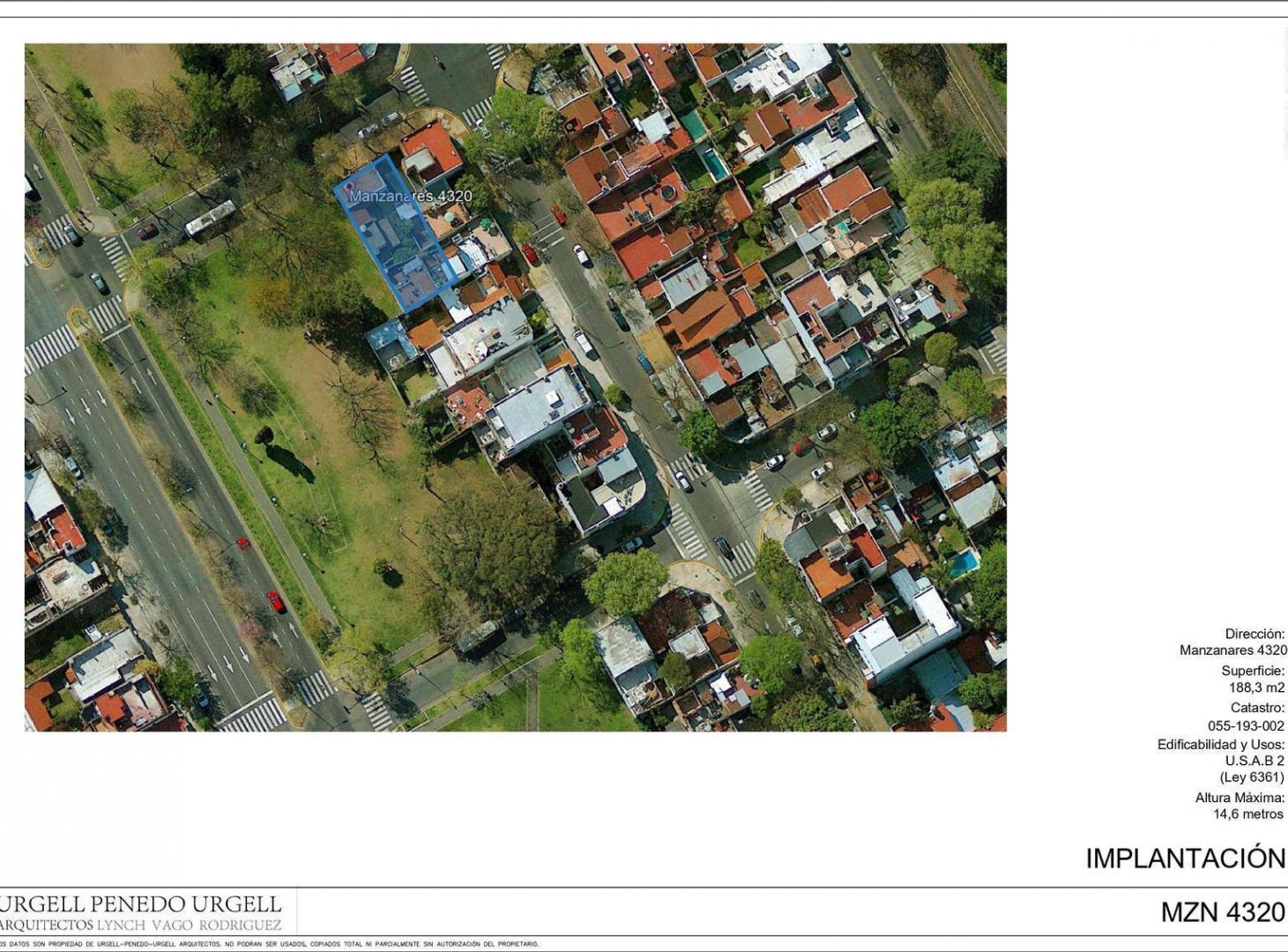Click the 'IMPLANTACIÓN' sheet title

pyautogui.click(x=1185, y=859)
